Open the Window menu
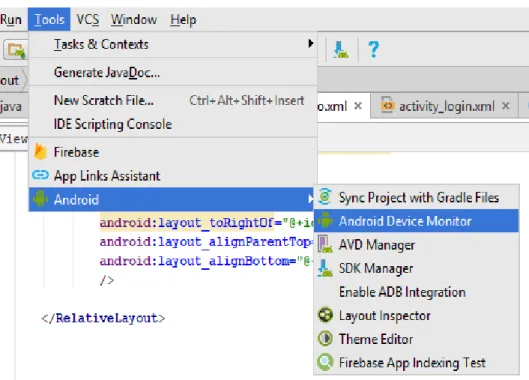Screen dimensions: 529x380 [134, 20]
